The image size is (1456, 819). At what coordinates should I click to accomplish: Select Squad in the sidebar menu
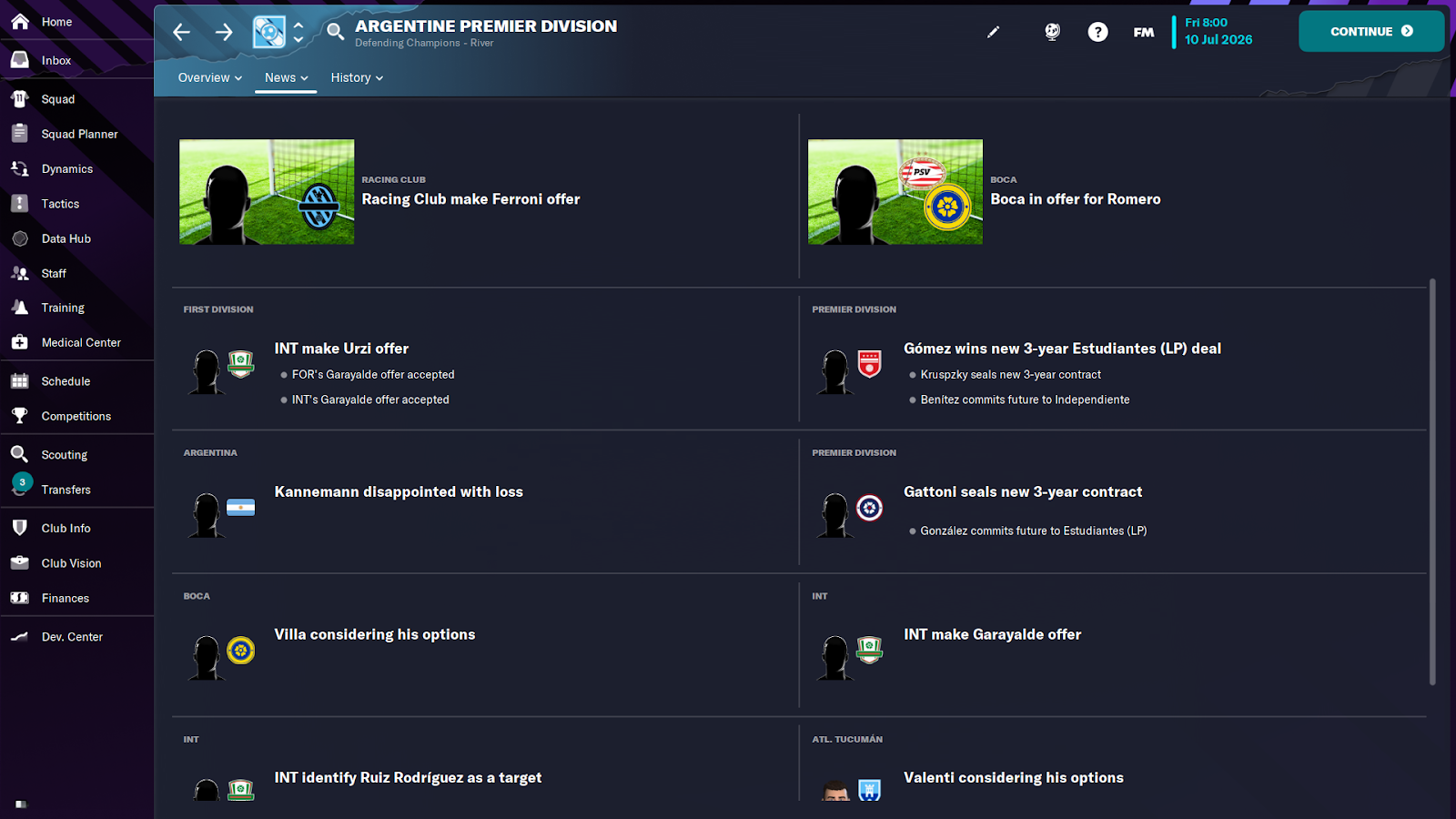(58, 99)
